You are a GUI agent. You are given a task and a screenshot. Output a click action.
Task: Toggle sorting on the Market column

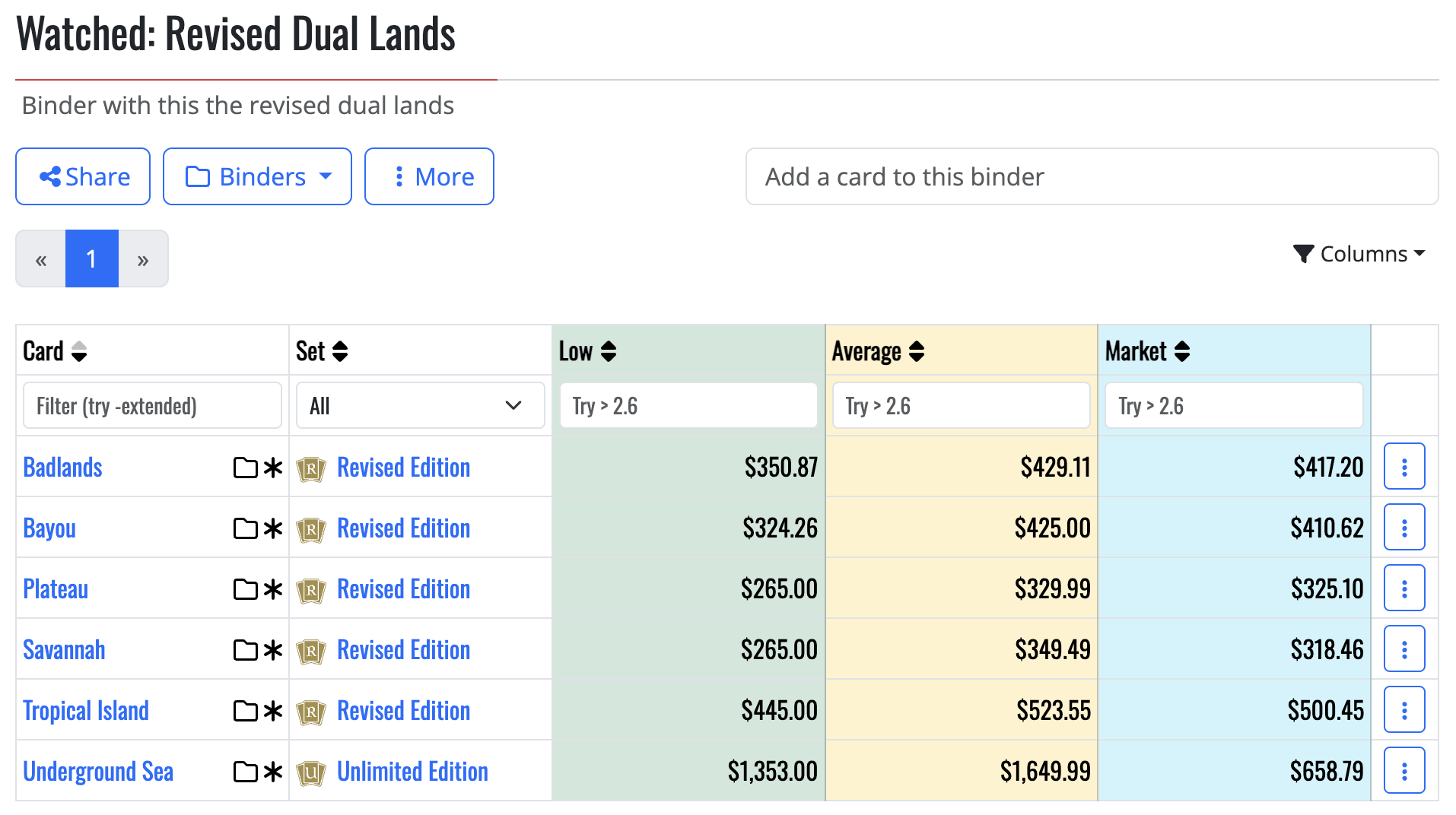pos(1181,350)
